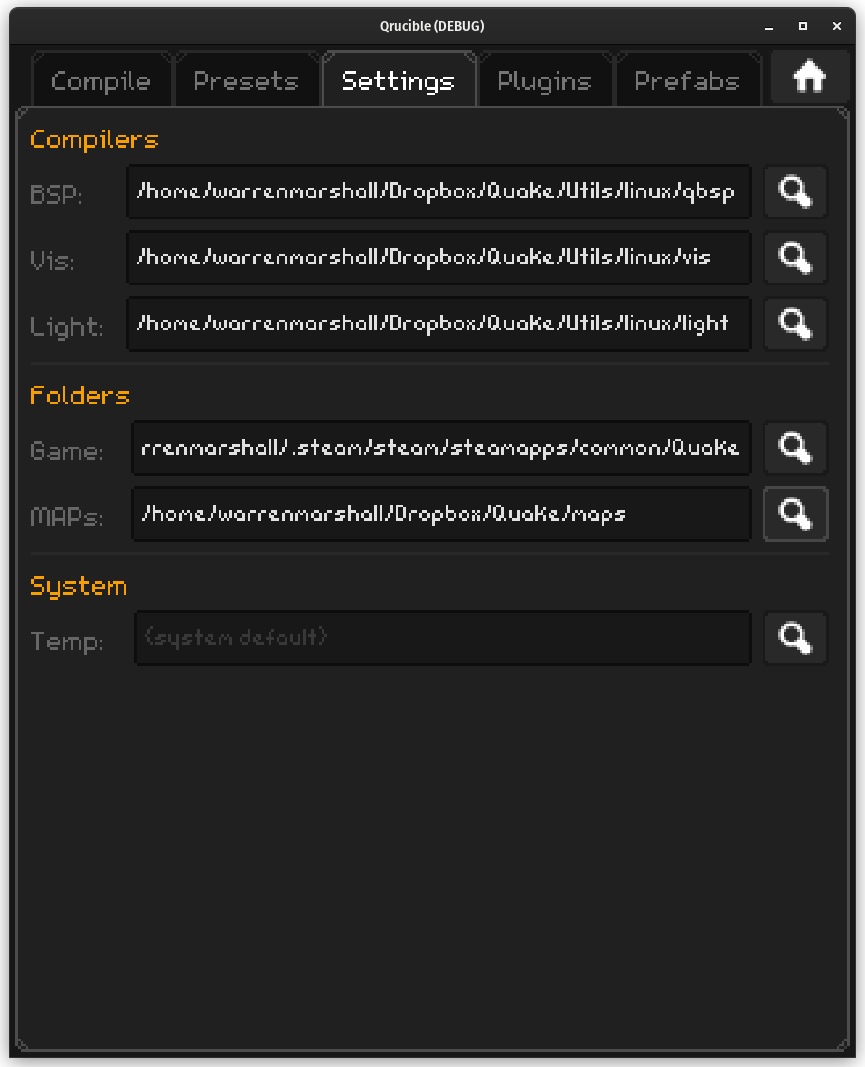Focus the Temp system default field
Viewport: 865px width, 1067px height.
coord(442,638)
